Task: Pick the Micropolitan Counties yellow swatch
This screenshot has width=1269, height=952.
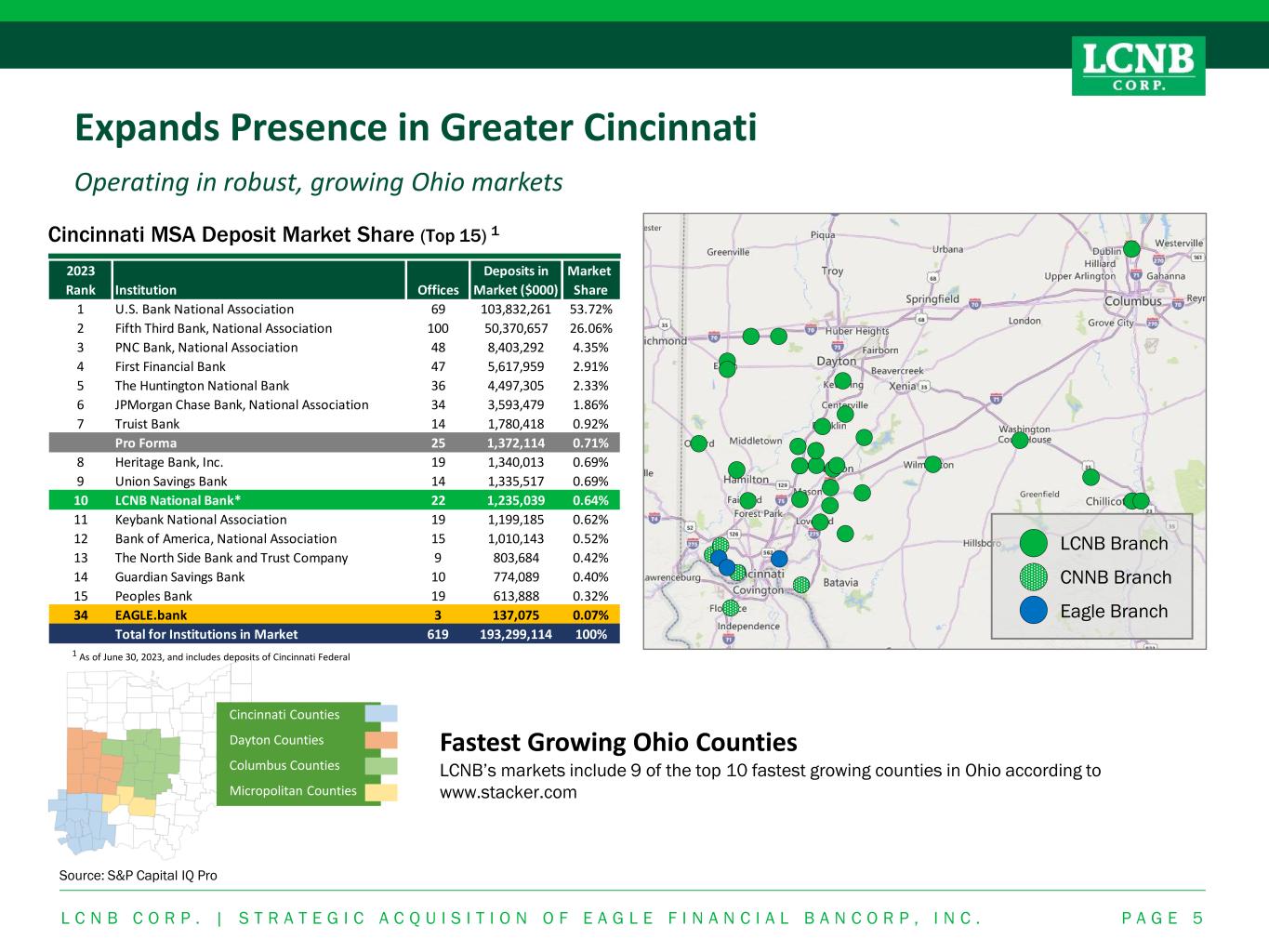Action: pyautogui.click(x=381, y=792)
